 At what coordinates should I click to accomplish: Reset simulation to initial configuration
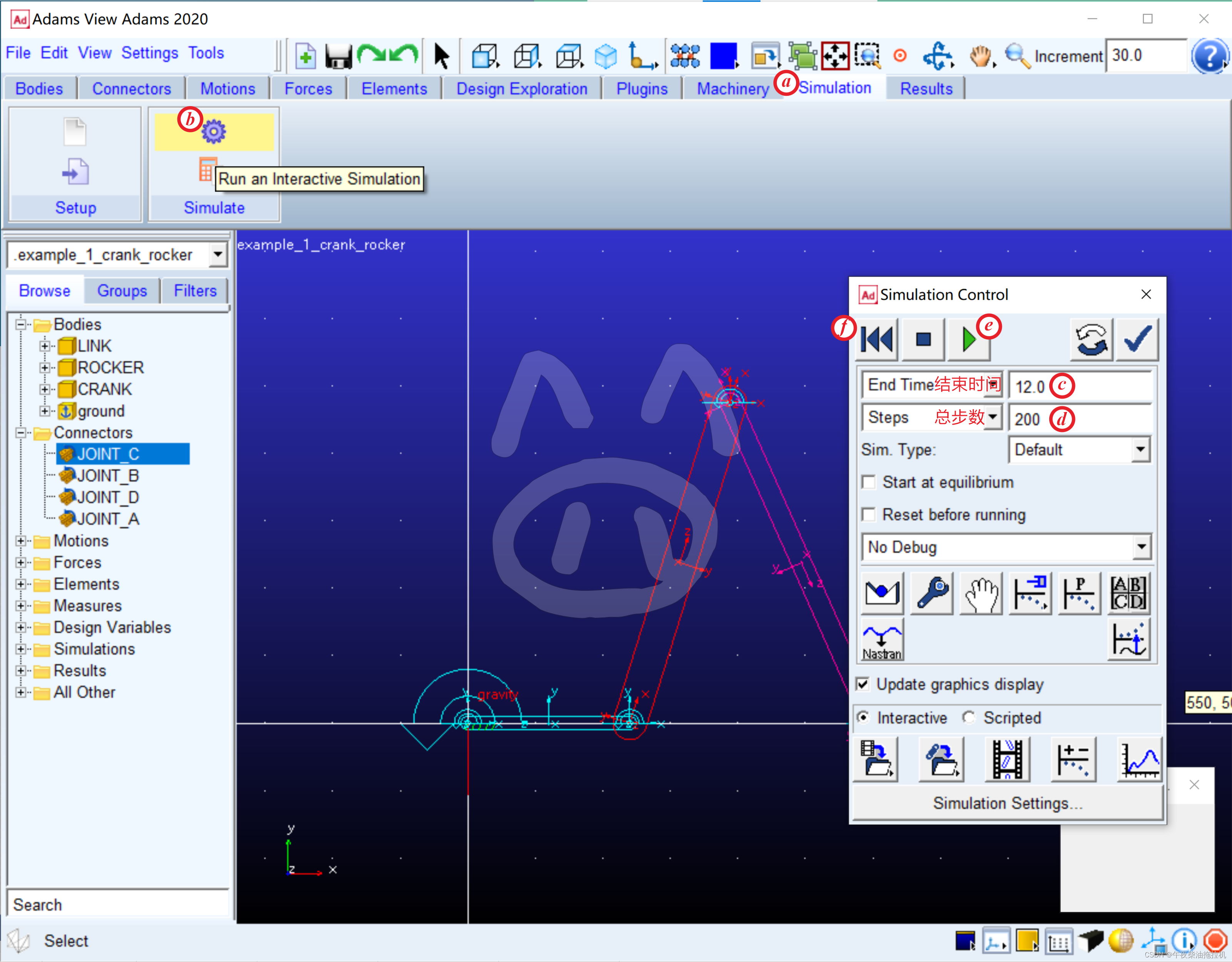(x=876, y=340)
